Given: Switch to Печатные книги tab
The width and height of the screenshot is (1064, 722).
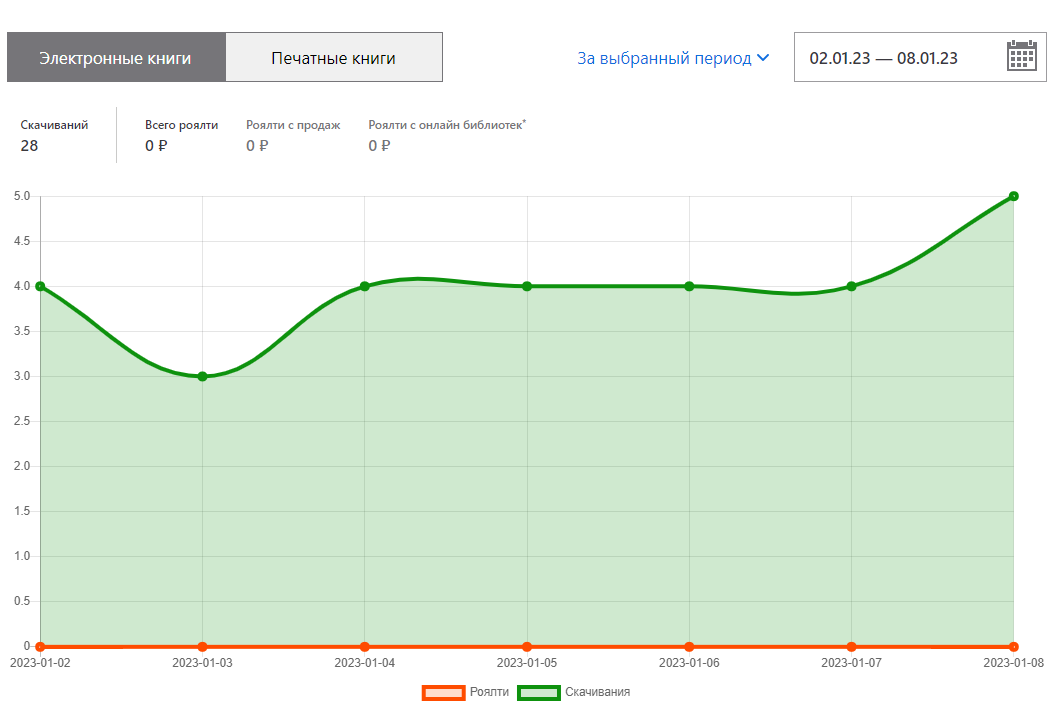Looking at the screenshot, I should pos(333,58).
